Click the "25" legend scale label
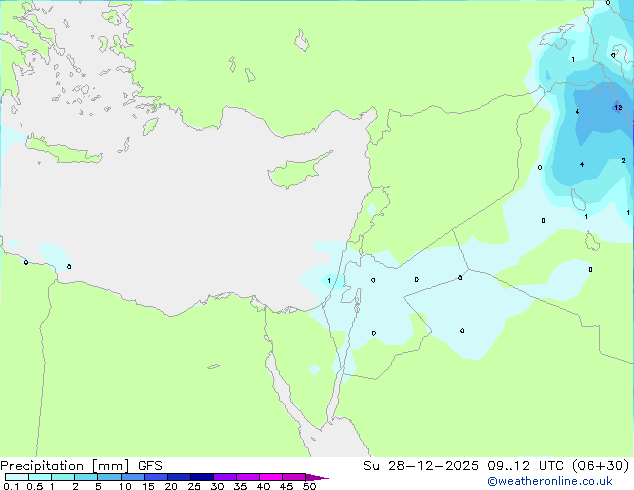 point(194,486)
